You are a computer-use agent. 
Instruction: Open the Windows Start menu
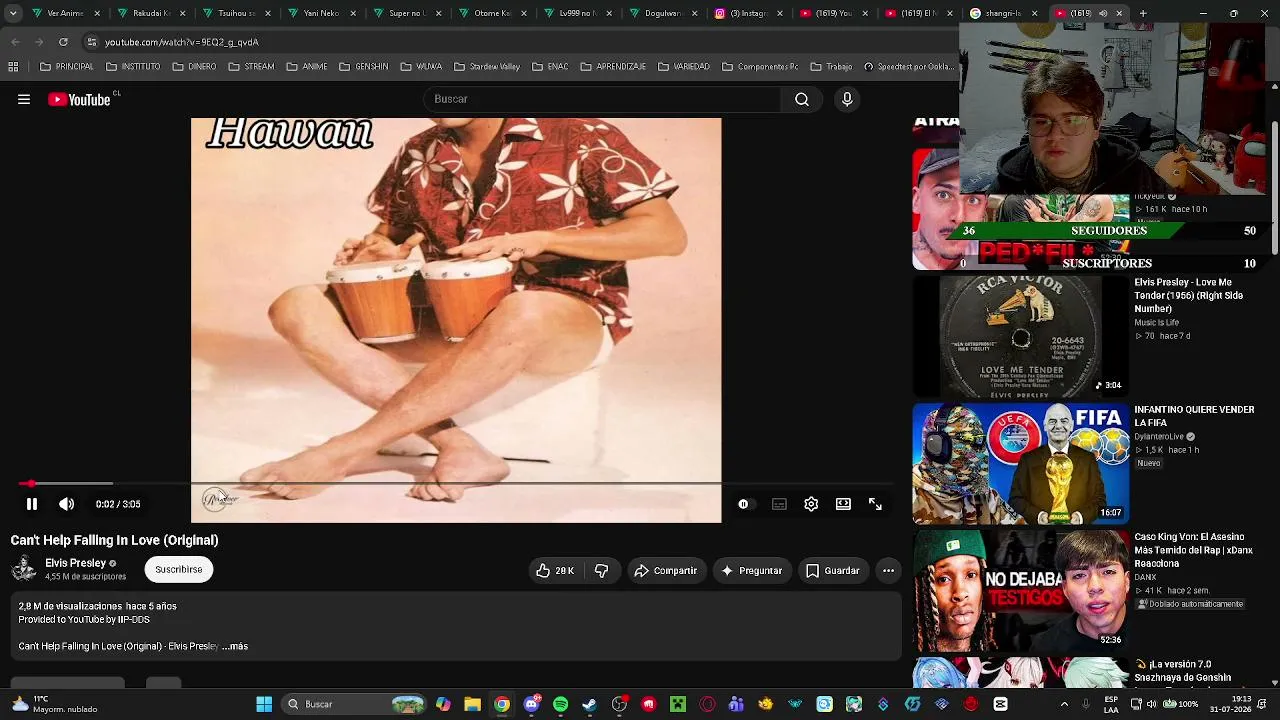tap(264, 704)
